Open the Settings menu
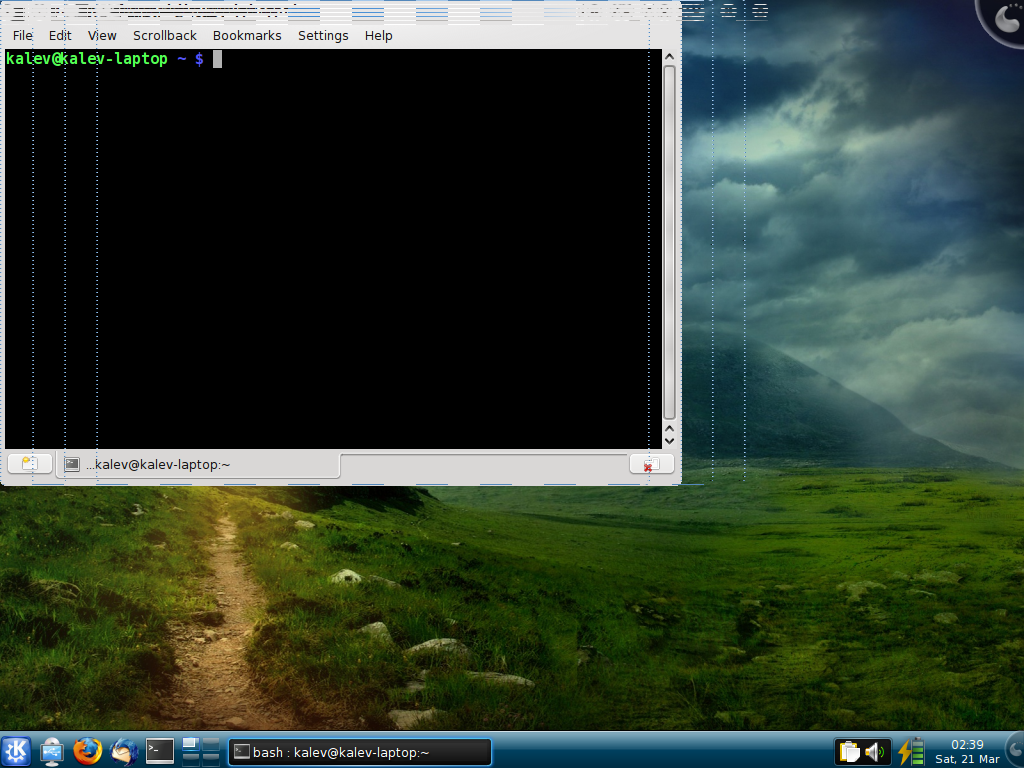Image resolution: width=1024 pixels, height=768 pixels. coord(323,35)
